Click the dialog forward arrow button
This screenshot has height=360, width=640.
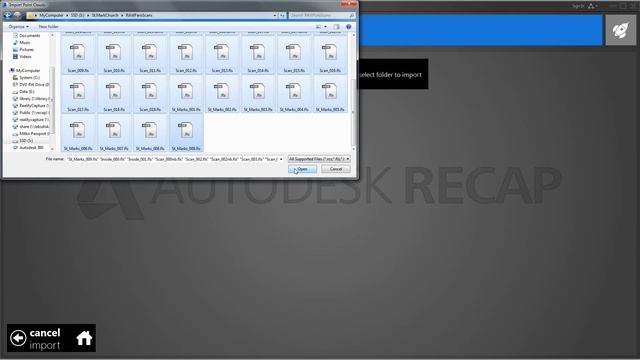(17, 15)
